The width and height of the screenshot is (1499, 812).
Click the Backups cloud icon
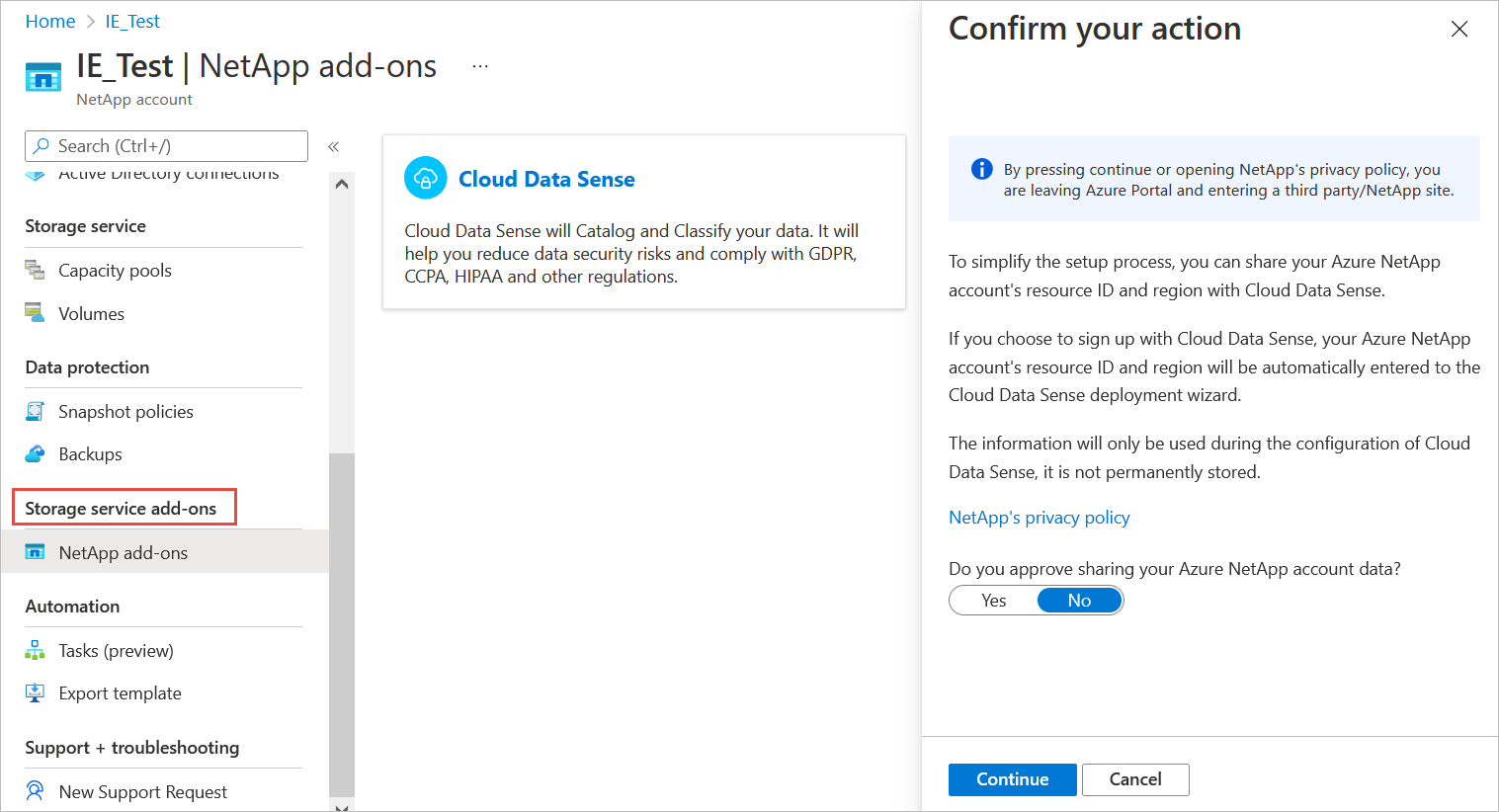pos(35,453)
